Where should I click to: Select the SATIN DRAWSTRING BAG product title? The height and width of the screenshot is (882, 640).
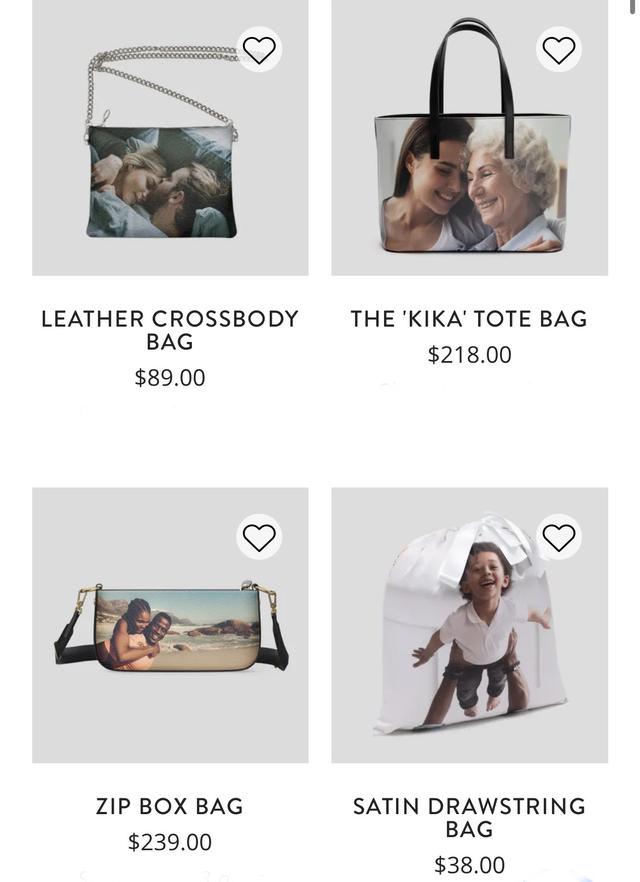469,817
